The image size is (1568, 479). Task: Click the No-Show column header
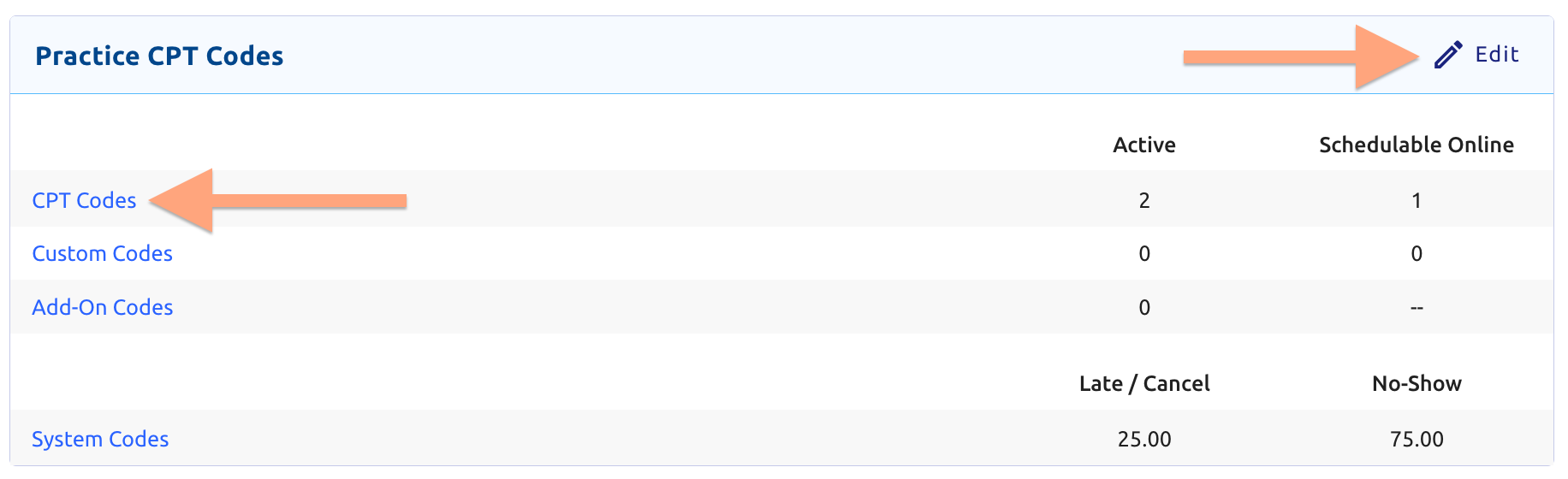coord(1417,383)
